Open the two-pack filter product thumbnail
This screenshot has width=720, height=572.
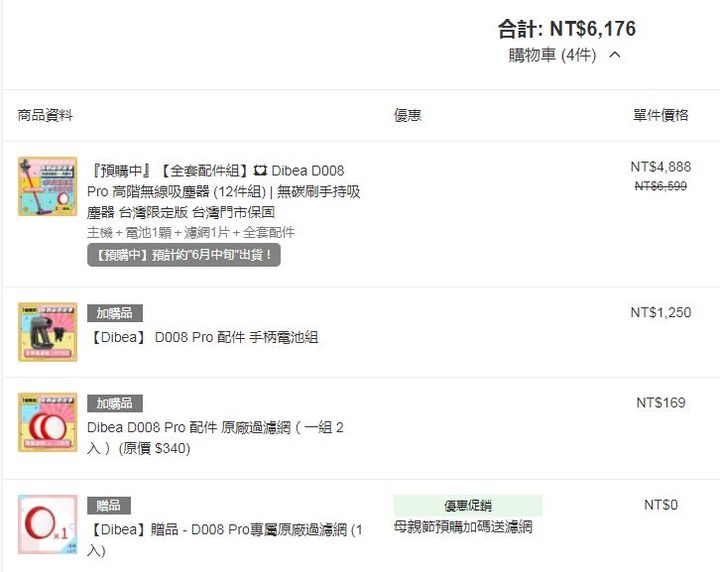coord(47,422)
